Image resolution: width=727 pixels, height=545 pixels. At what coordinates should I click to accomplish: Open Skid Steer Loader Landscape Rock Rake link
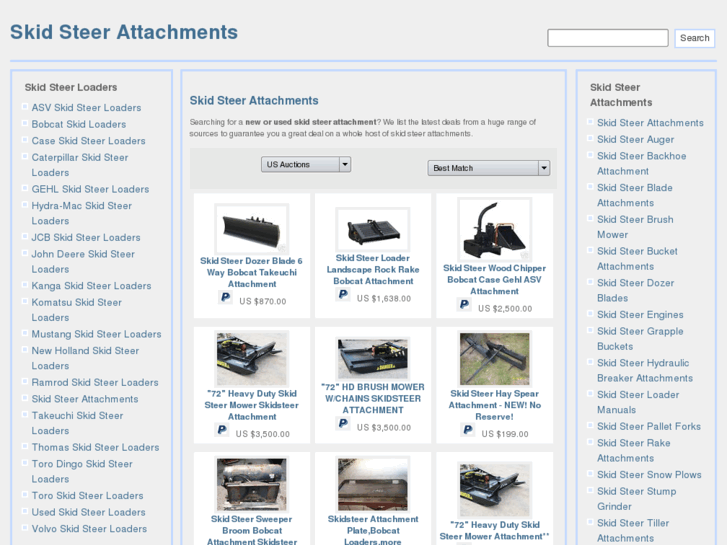click(x=373, y=269)
